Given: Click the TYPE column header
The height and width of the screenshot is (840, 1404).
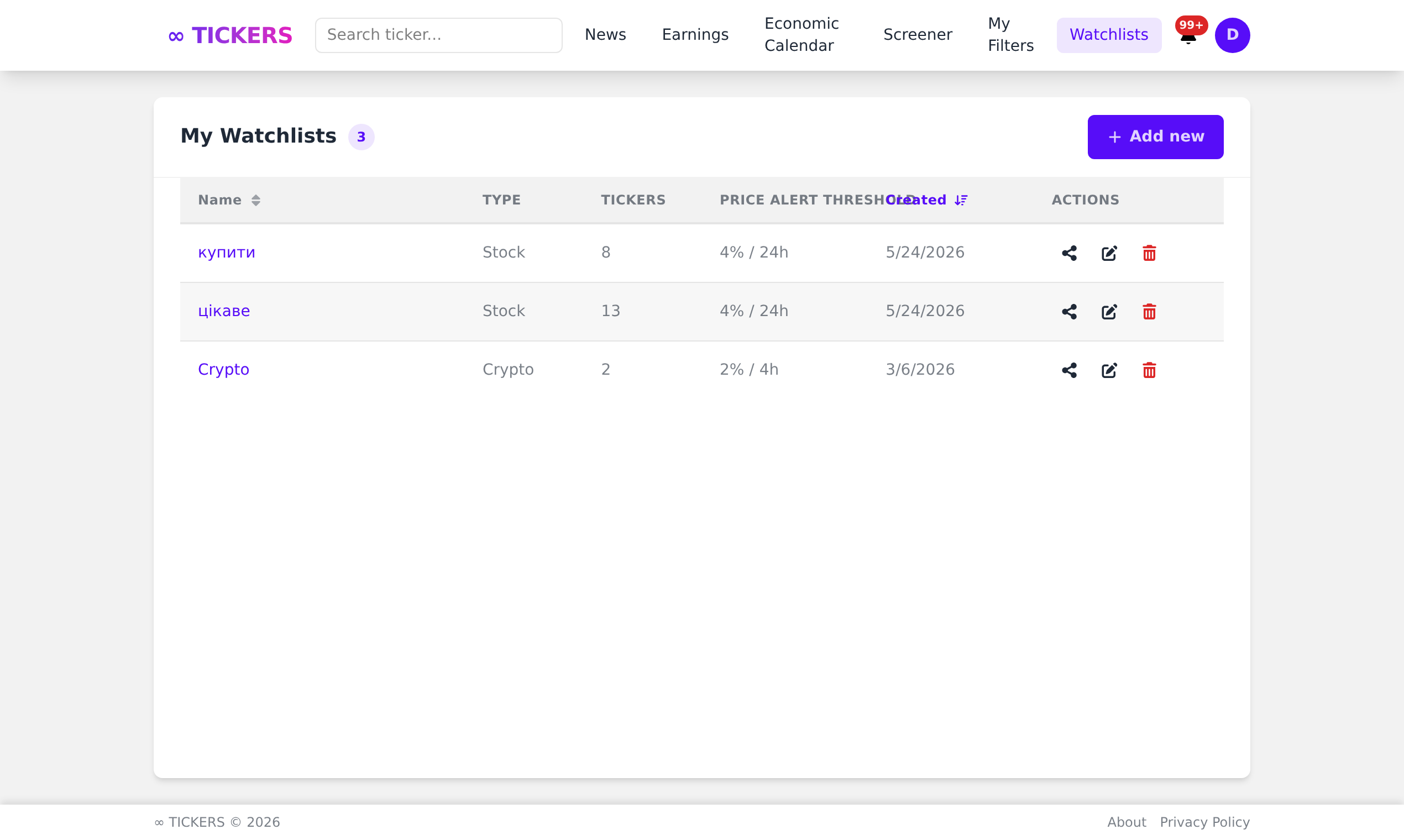Looking at the screenshot, I should (501, 200).
